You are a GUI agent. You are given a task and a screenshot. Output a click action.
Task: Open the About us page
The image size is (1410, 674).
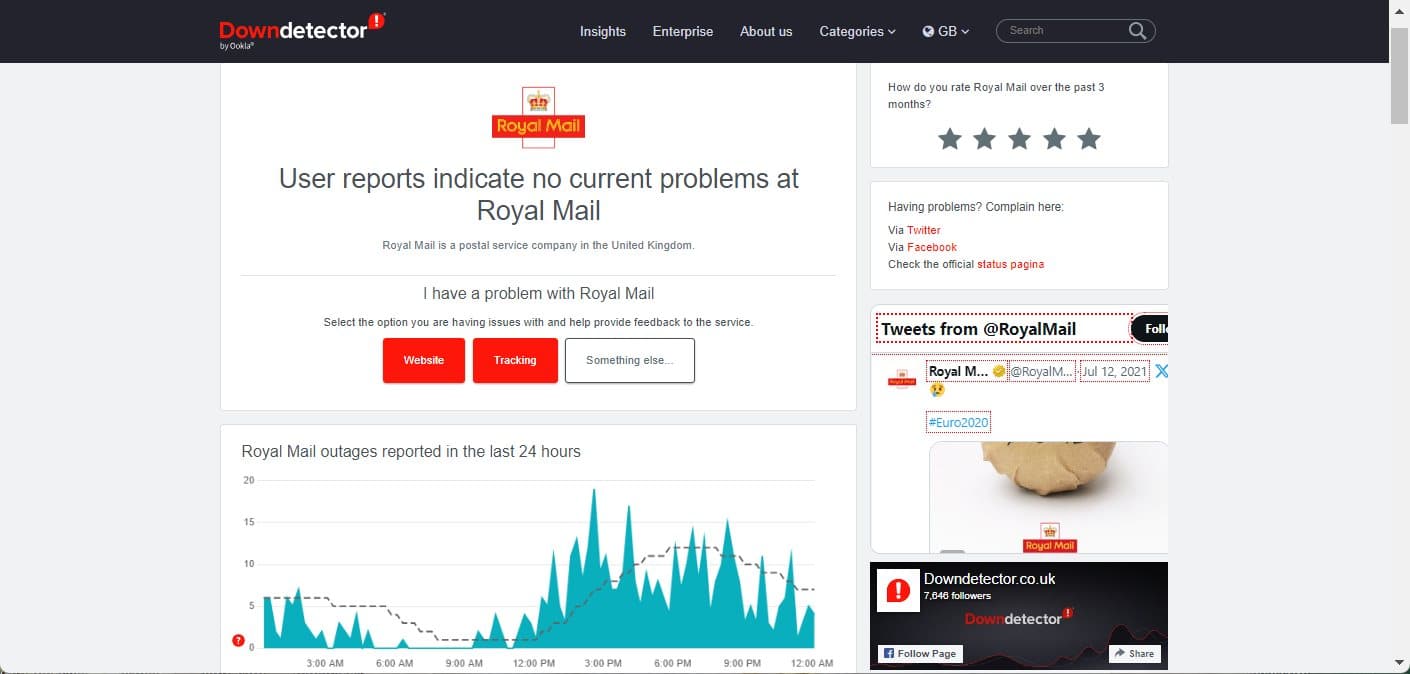765,31
